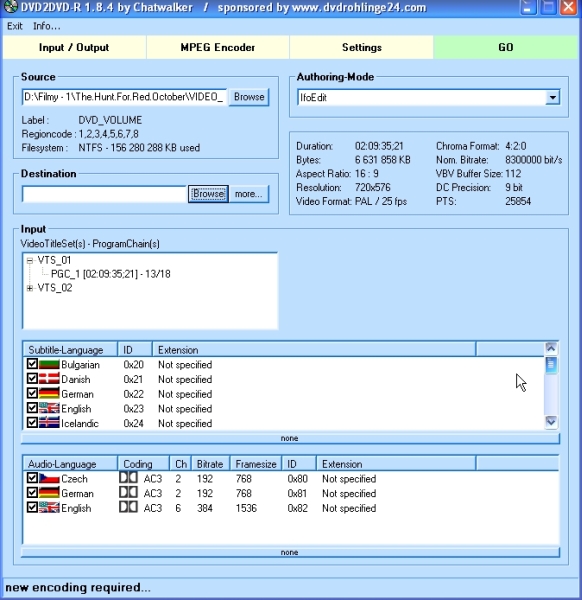This screenshot has height=600, width=582.
Task: Toggle the English subtitle checkbox
Action: click(32, 408)
